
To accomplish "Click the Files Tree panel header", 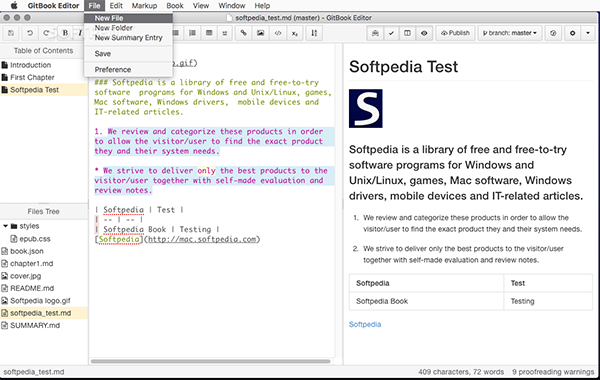I will pos(44,212).
